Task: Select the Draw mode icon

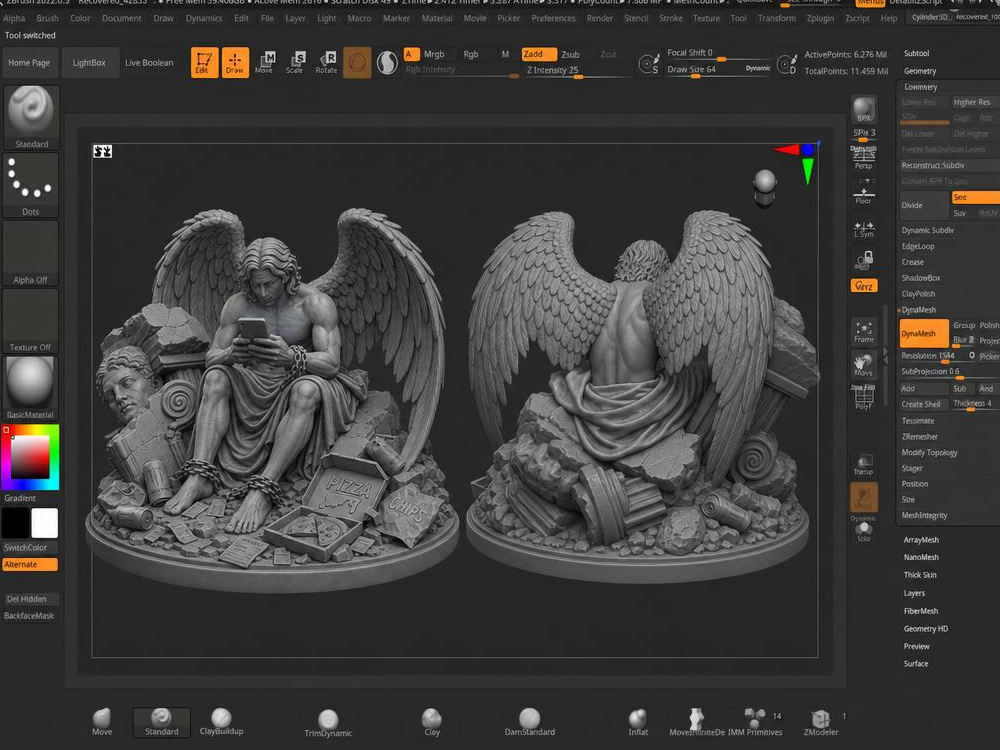Action: pyautogui.click(x=235, y=62)
